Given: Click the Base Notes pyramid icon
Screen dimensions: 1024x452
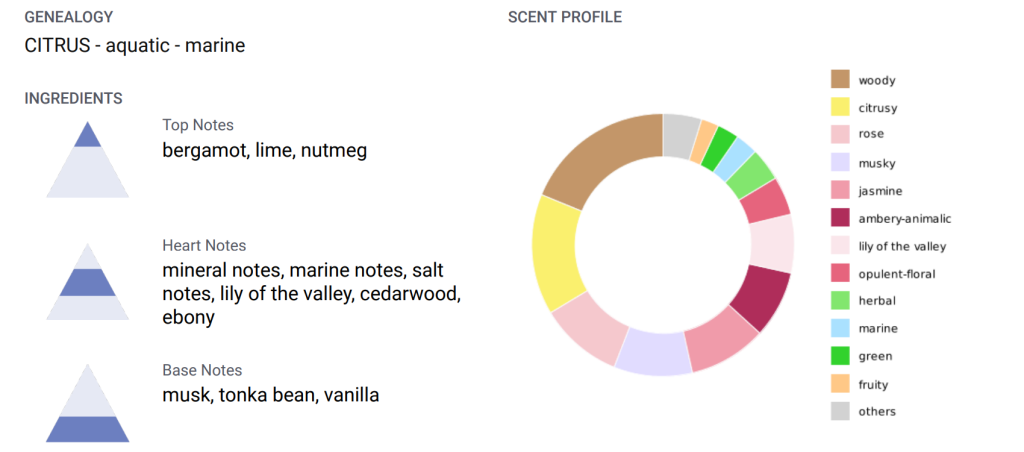Looking at the screenshot, I should pos(88,403).
